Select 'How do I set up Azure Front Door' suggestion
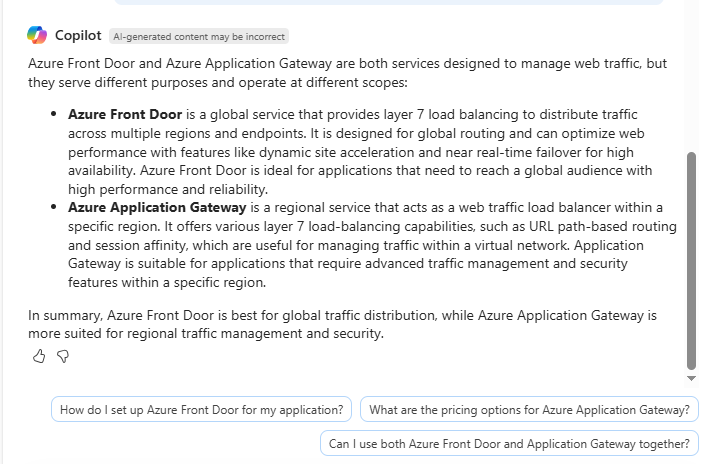The image size is (713, 464). coord(202,410)
